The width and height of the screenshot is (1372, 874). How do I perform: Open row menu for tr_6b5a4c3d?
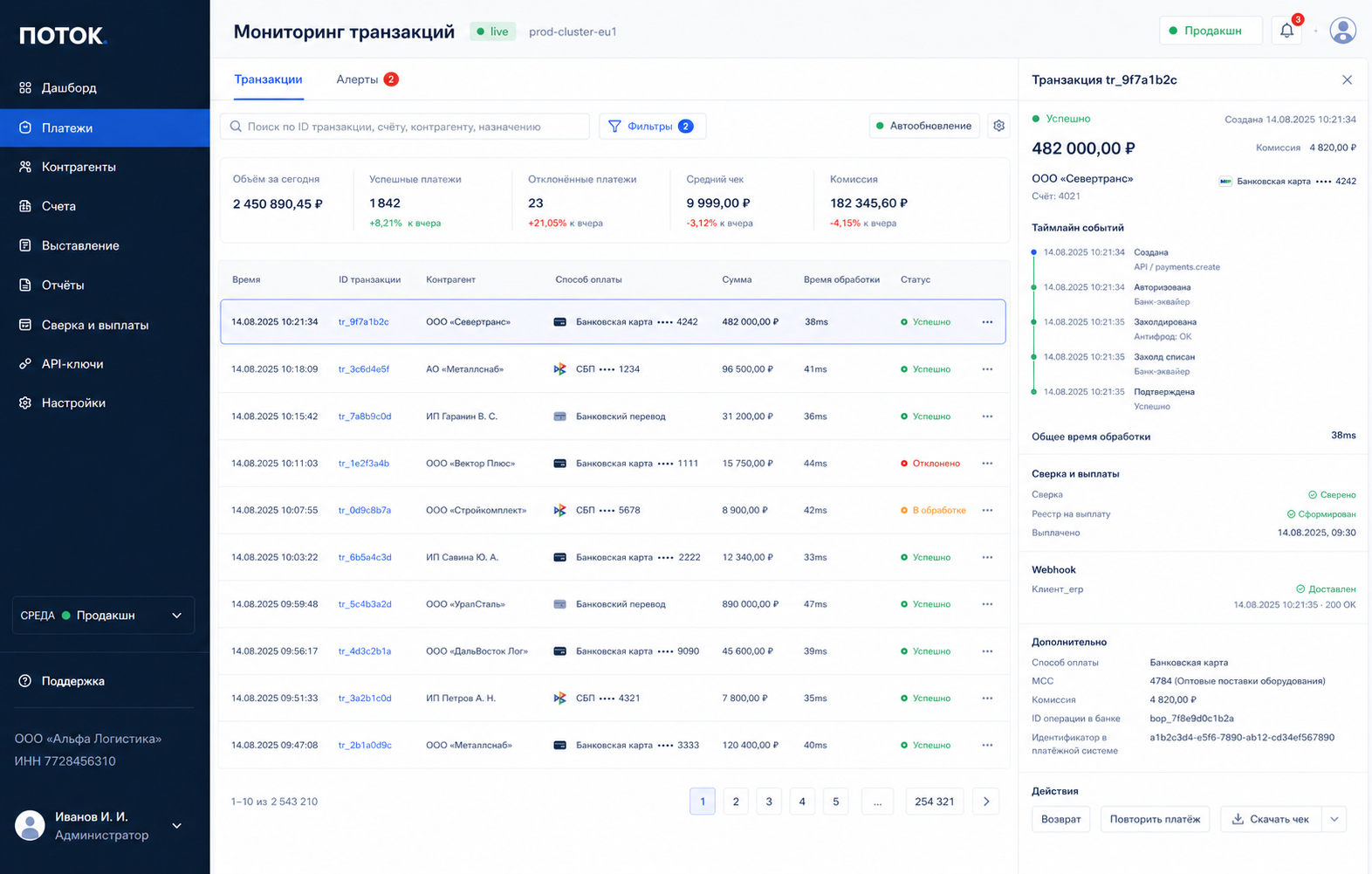pos(987,557)
